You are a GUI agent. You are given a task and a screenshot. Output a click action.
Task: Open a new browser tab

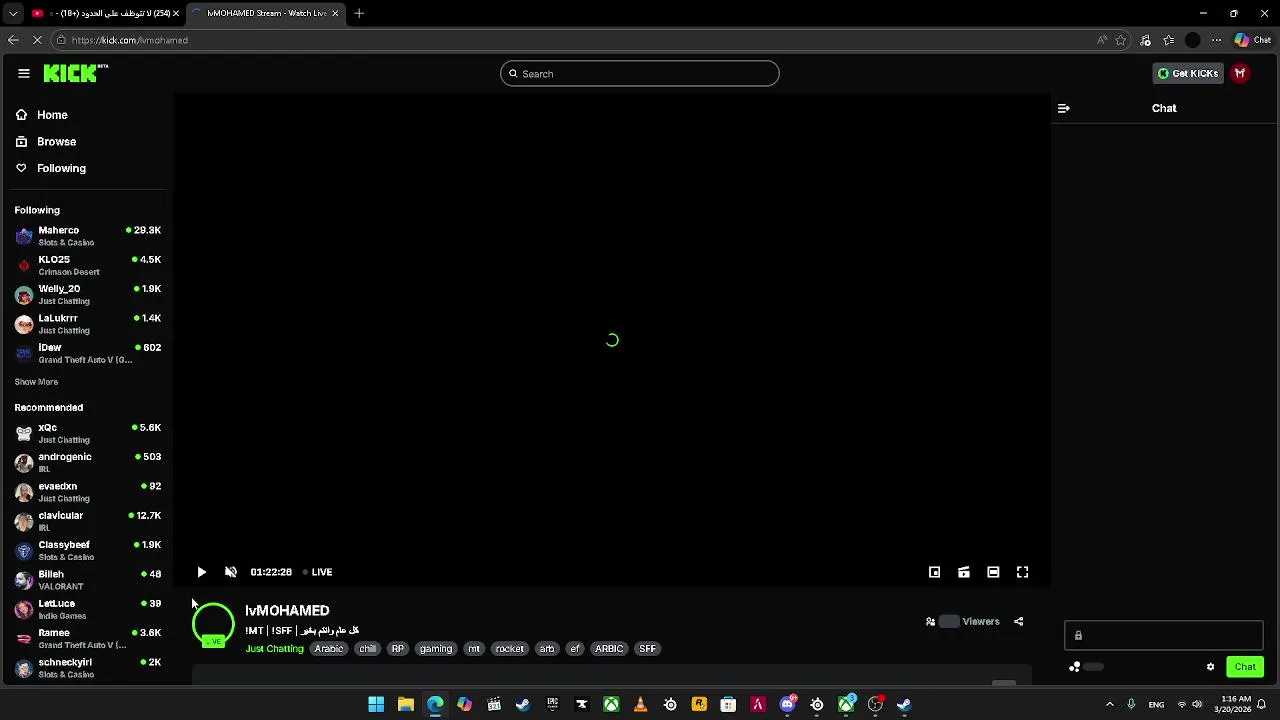tap(359, 13)
